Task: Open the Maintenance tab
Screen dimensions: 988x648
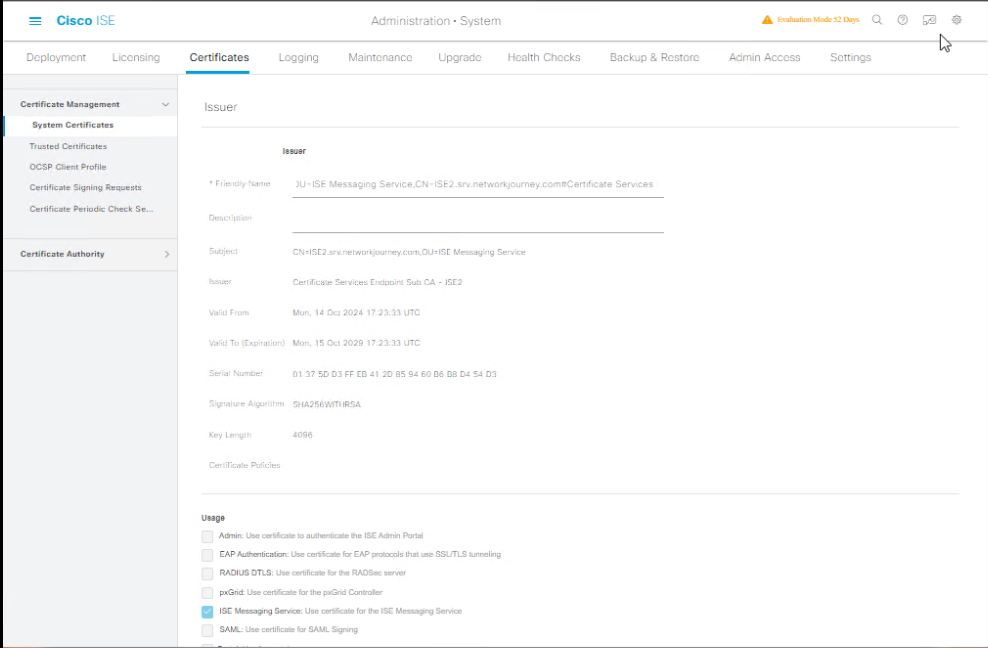Action: 380,57
